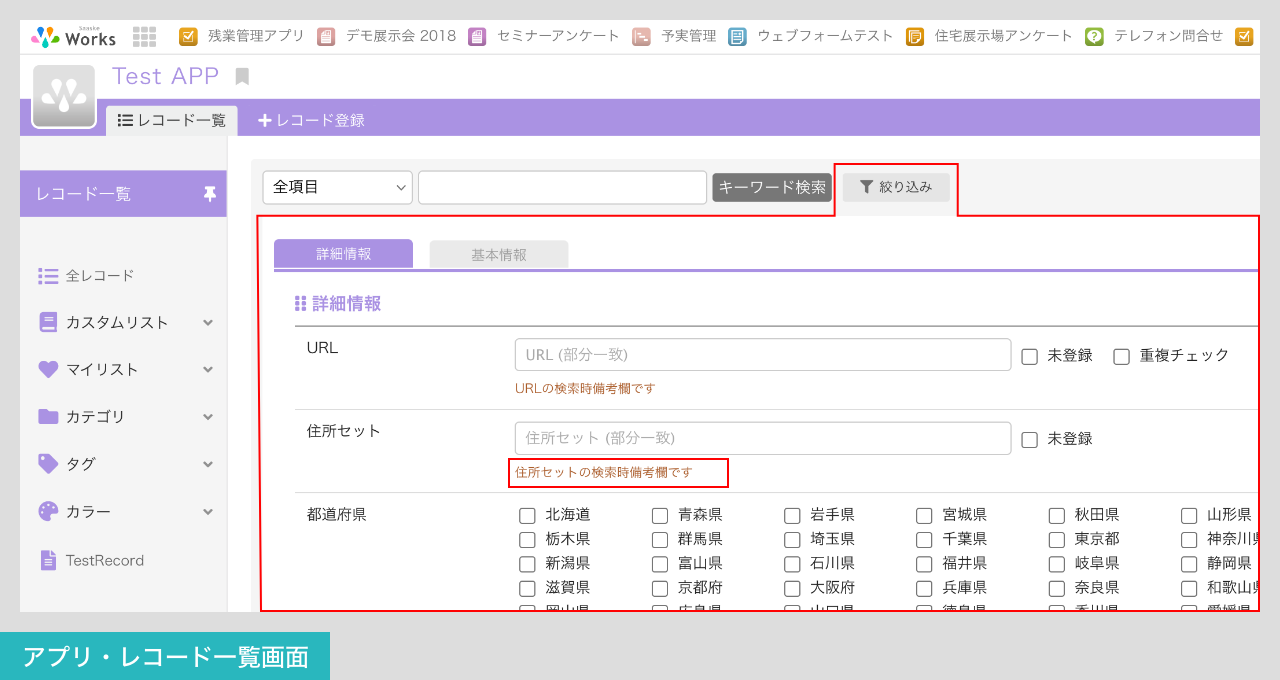1280x680 pixels.
Task: Expand the タグ chevron
Action: (x=208, y=464)
